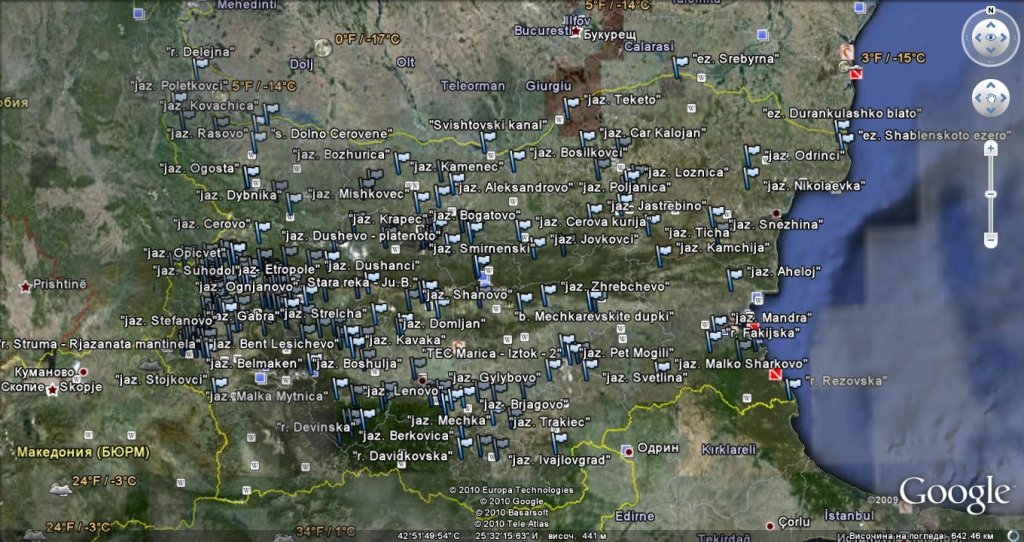Click the "42°51'49.54" latitude in status bar
This screenshot has height=542, width=1024.
[426, 536]
